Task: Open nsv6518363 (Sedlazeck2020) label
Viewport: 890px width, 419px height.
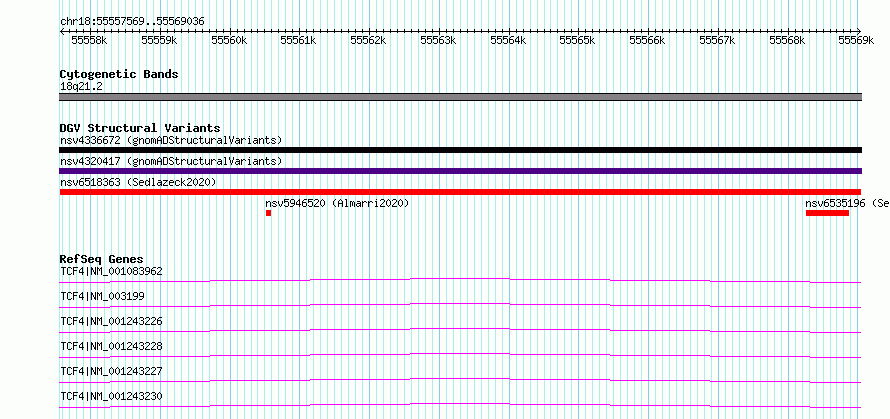Action: pos(138,182)
